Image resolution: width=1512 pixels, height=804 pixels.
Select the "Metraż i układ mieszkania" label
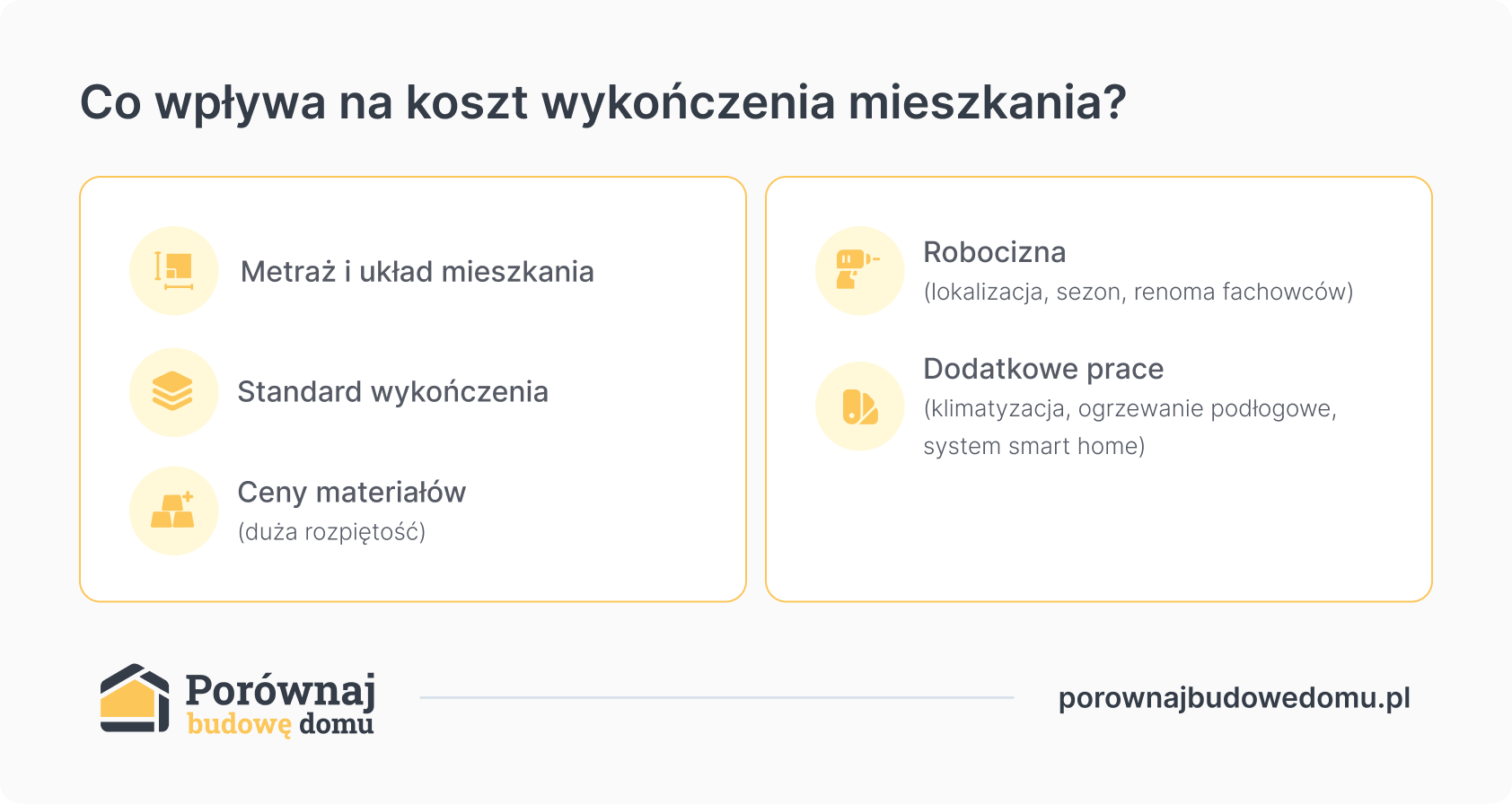[x=417, y=272]
